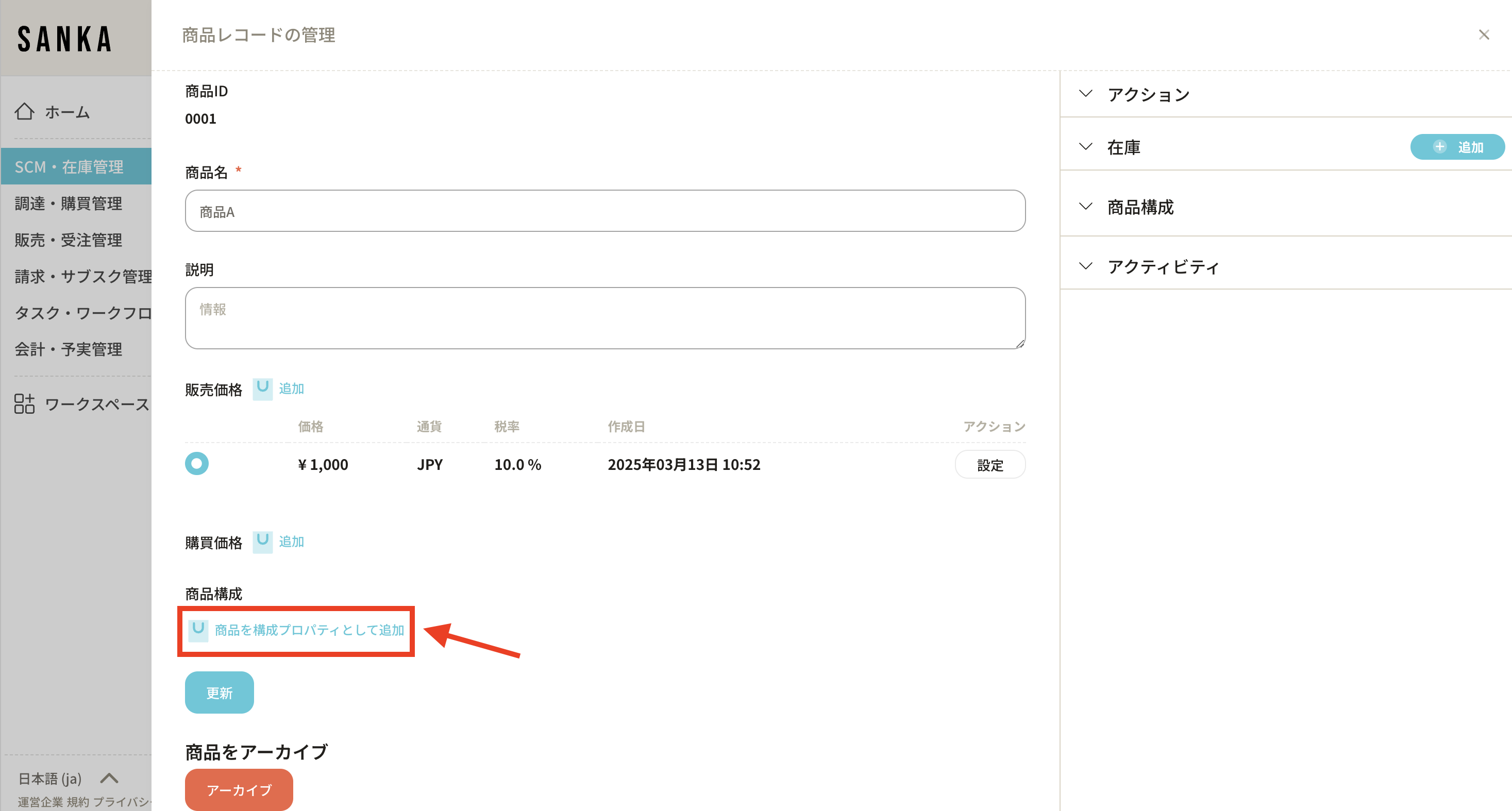Click the Home house icon
The width and height of the screenshot is (1512, 811).
coord(25,111)
